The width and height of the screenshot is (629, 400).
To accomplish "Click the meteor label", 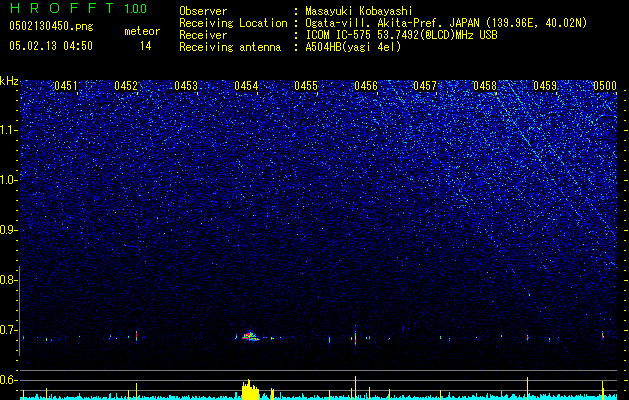I will [142, 31].
